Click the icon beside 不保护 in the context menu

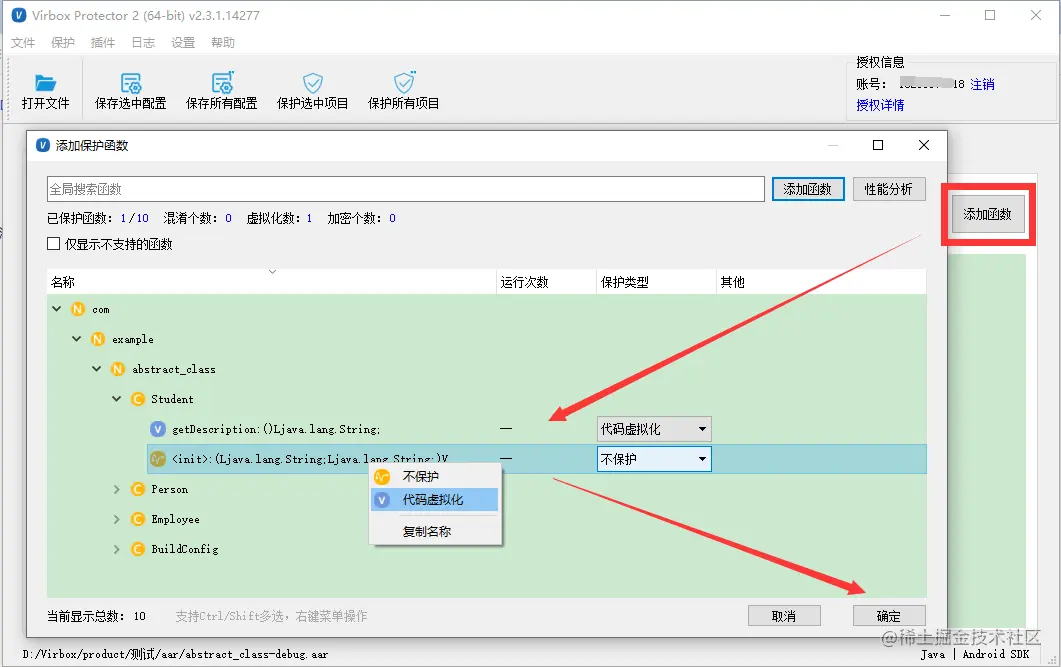382,477
